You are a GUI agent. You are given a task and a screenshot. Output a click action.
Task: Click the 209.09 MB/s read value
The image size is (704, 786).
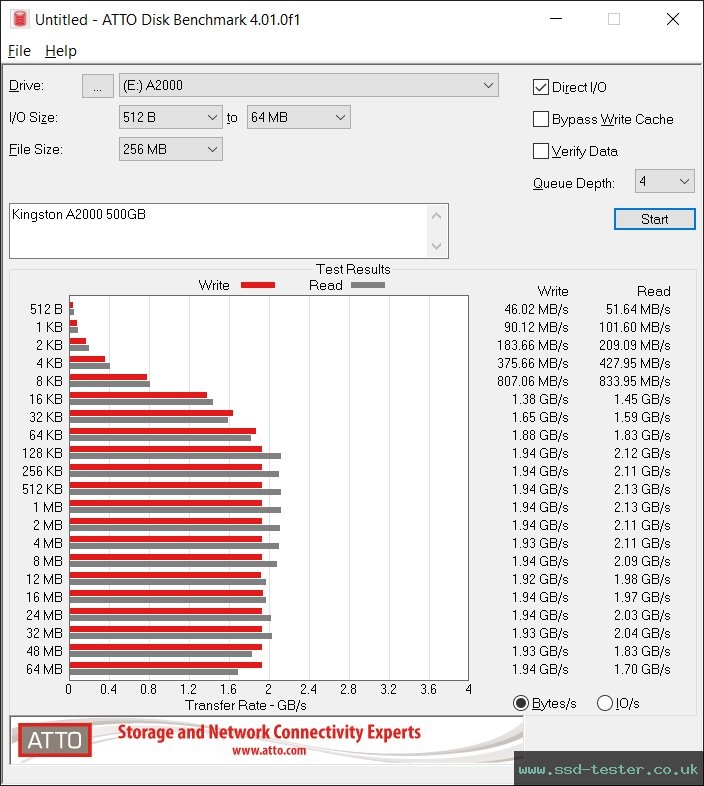(634, 345)
